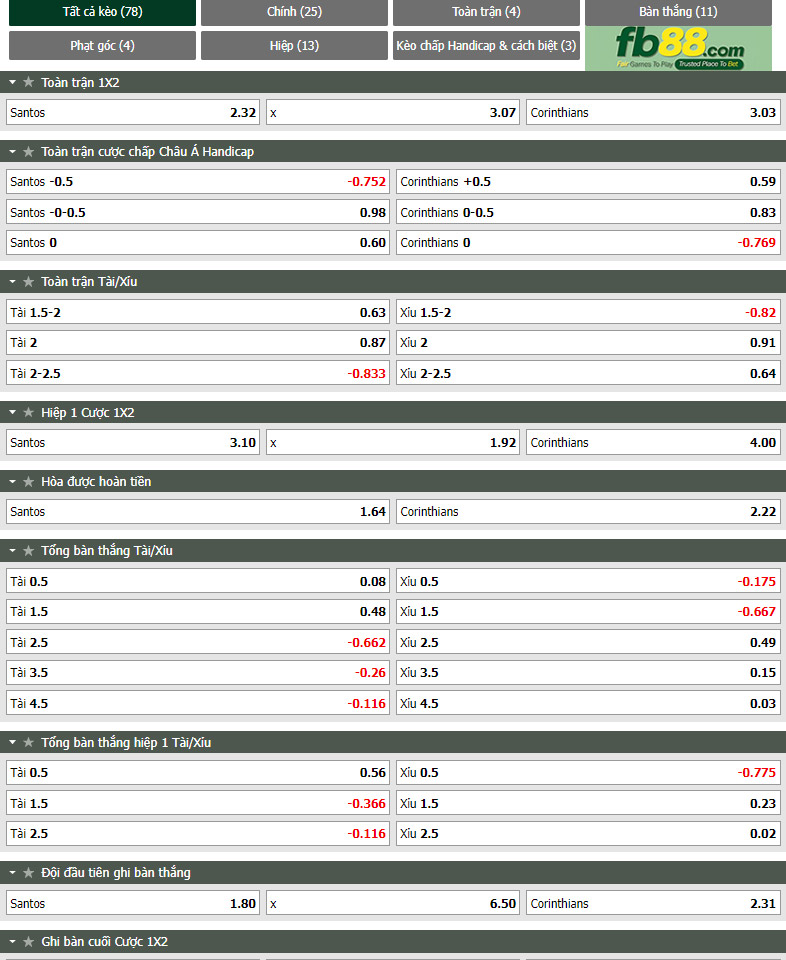Collapse the Toàn trận 1X2 section
The image size is (786, 960).
[12, 82]
